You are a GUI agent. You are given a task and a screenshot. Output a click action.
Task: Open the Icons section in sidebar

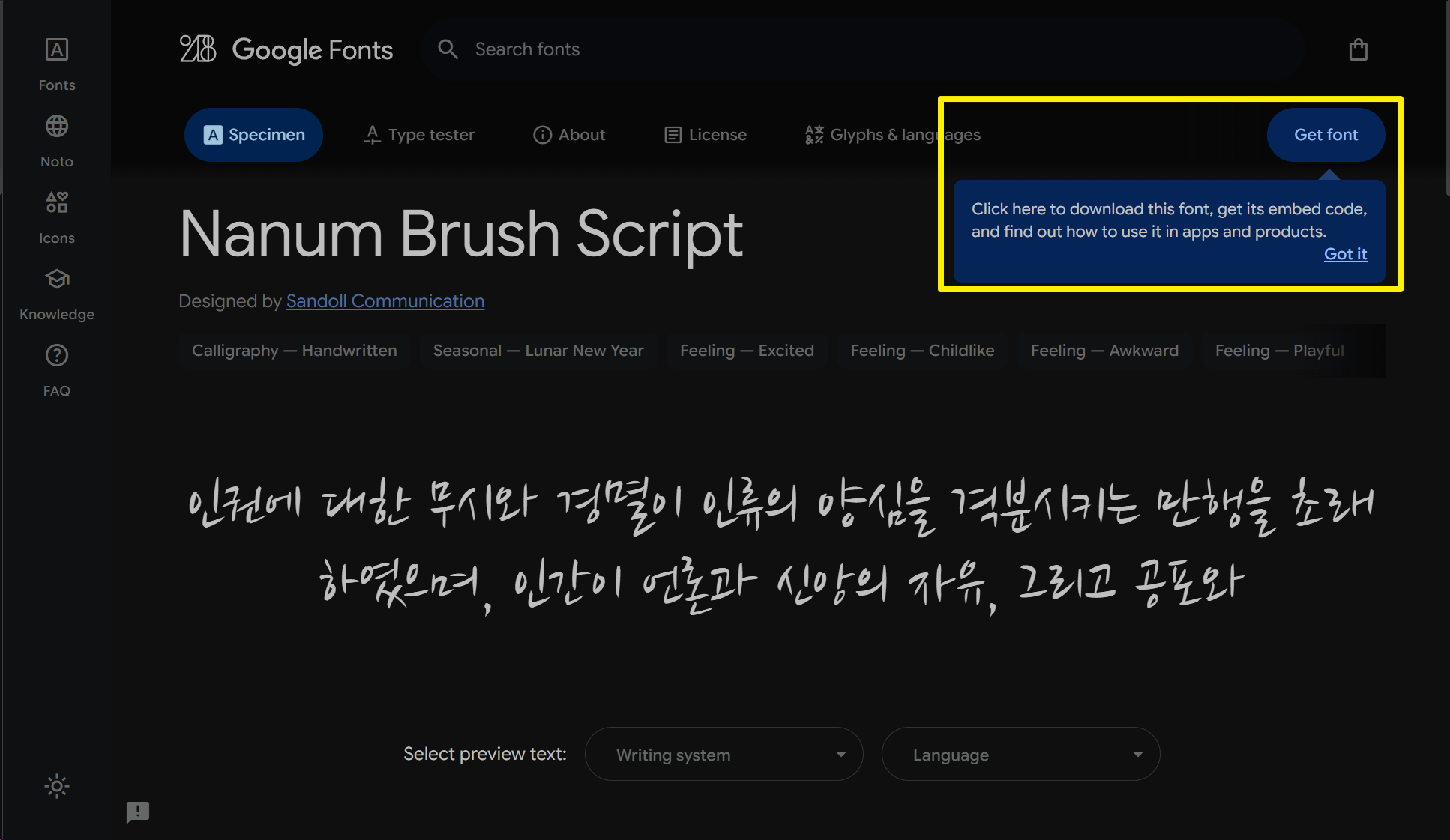click(x=57, y=217)
